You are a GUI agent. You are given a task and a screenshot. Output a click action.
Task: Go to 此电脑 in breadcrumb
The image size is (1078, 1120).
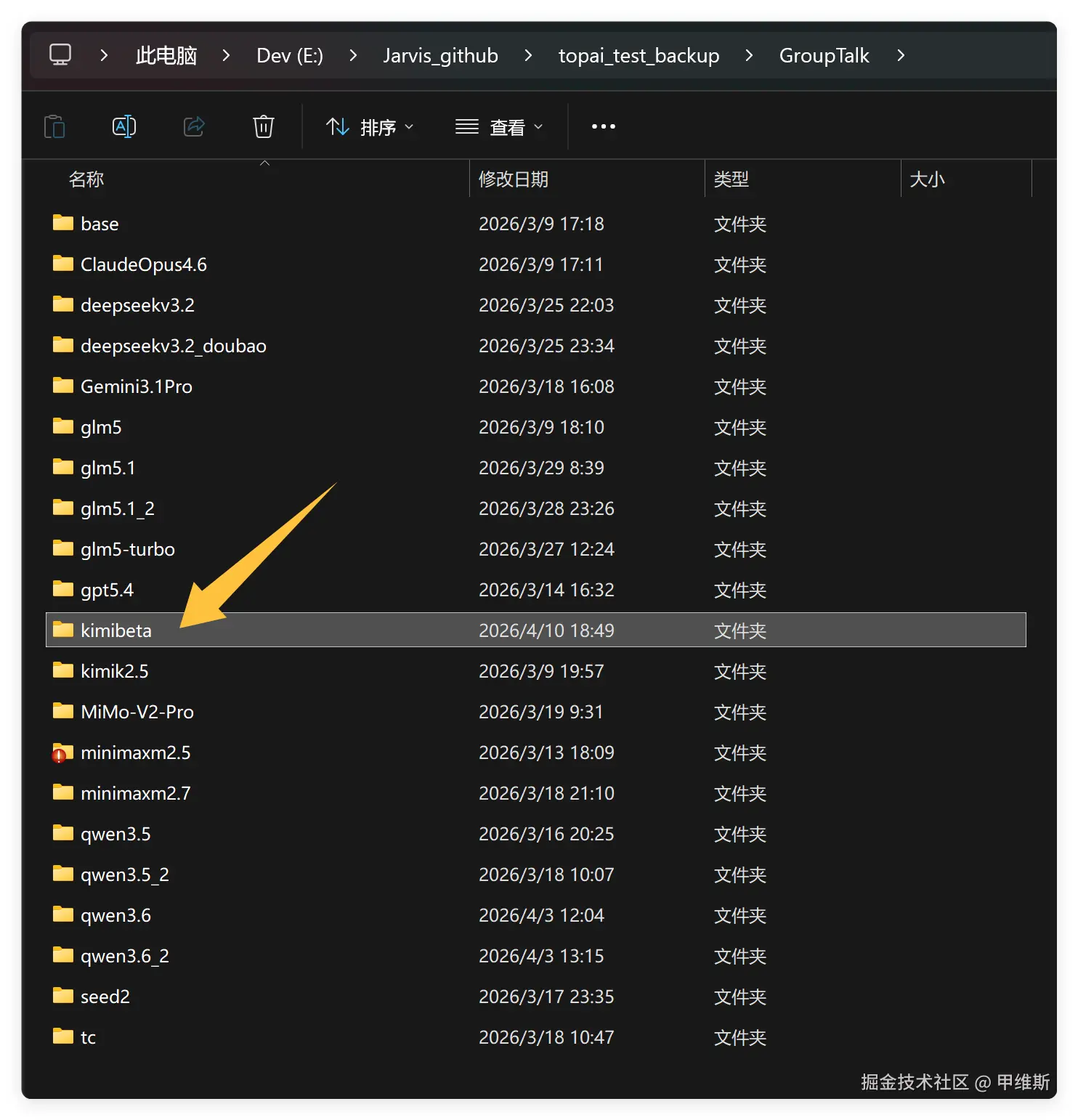166,55
